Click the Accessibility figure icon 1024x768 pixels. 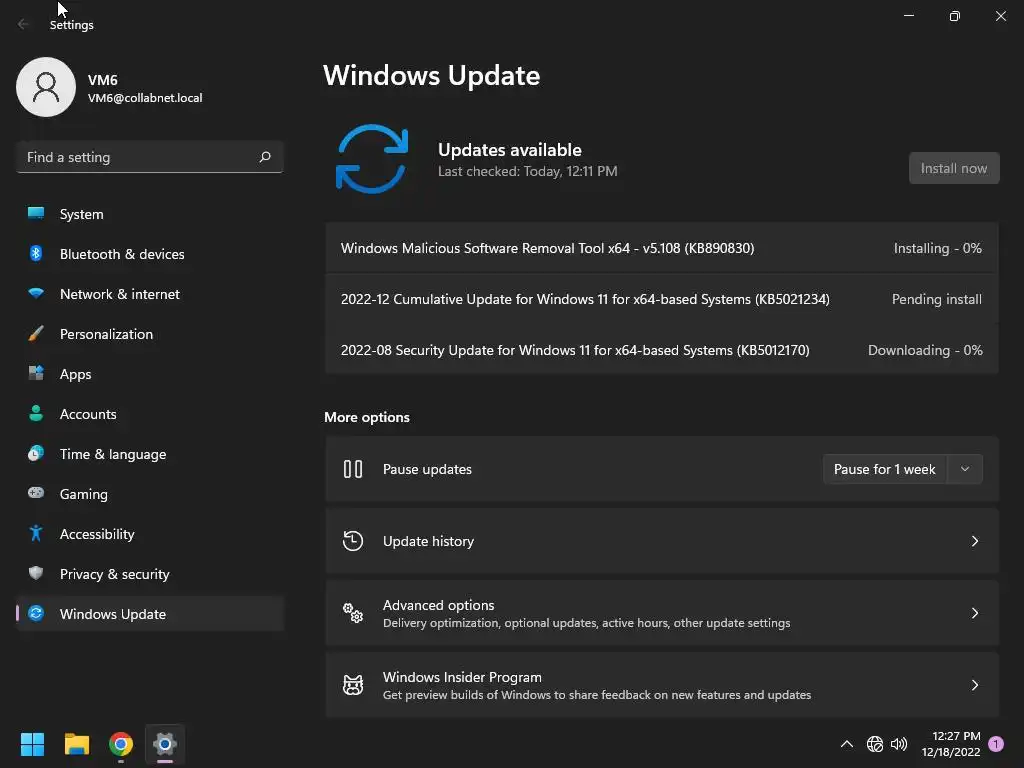(36, 534)
